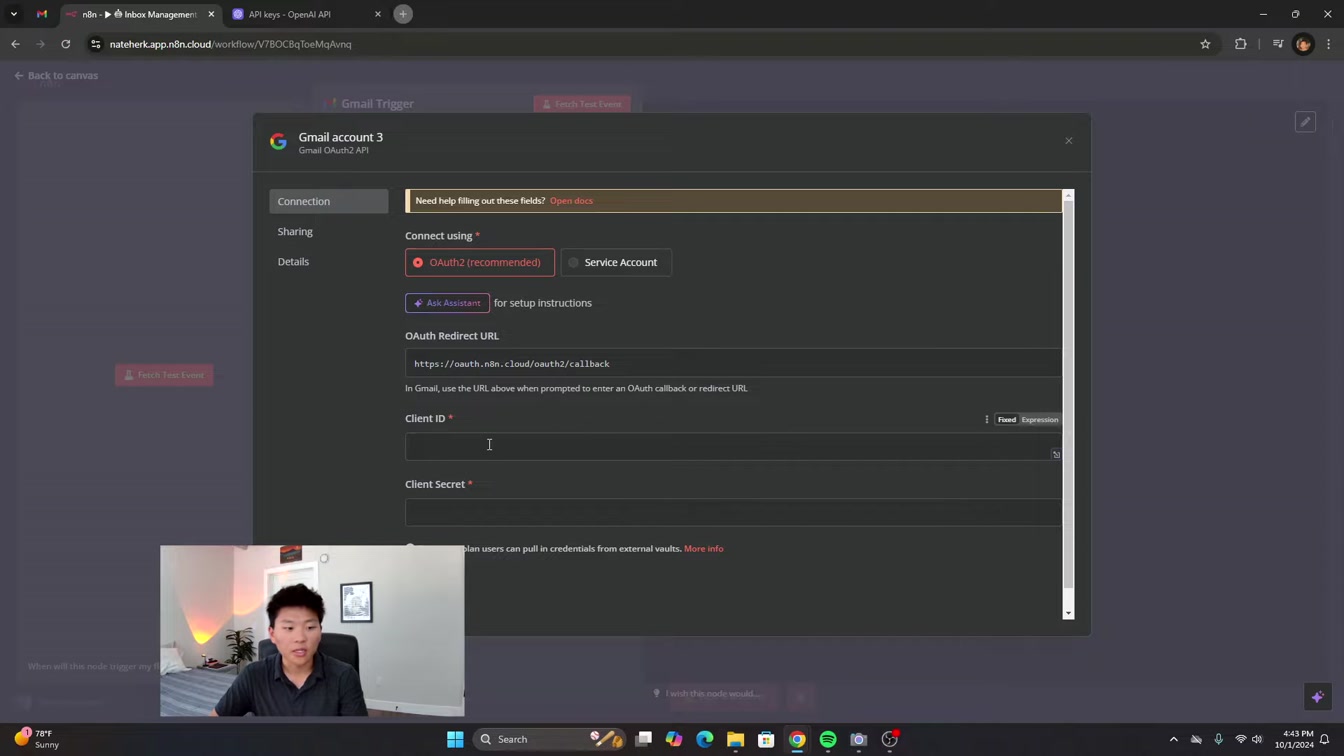Switch Client ID to Expression mode

(x=1039, y=420)
